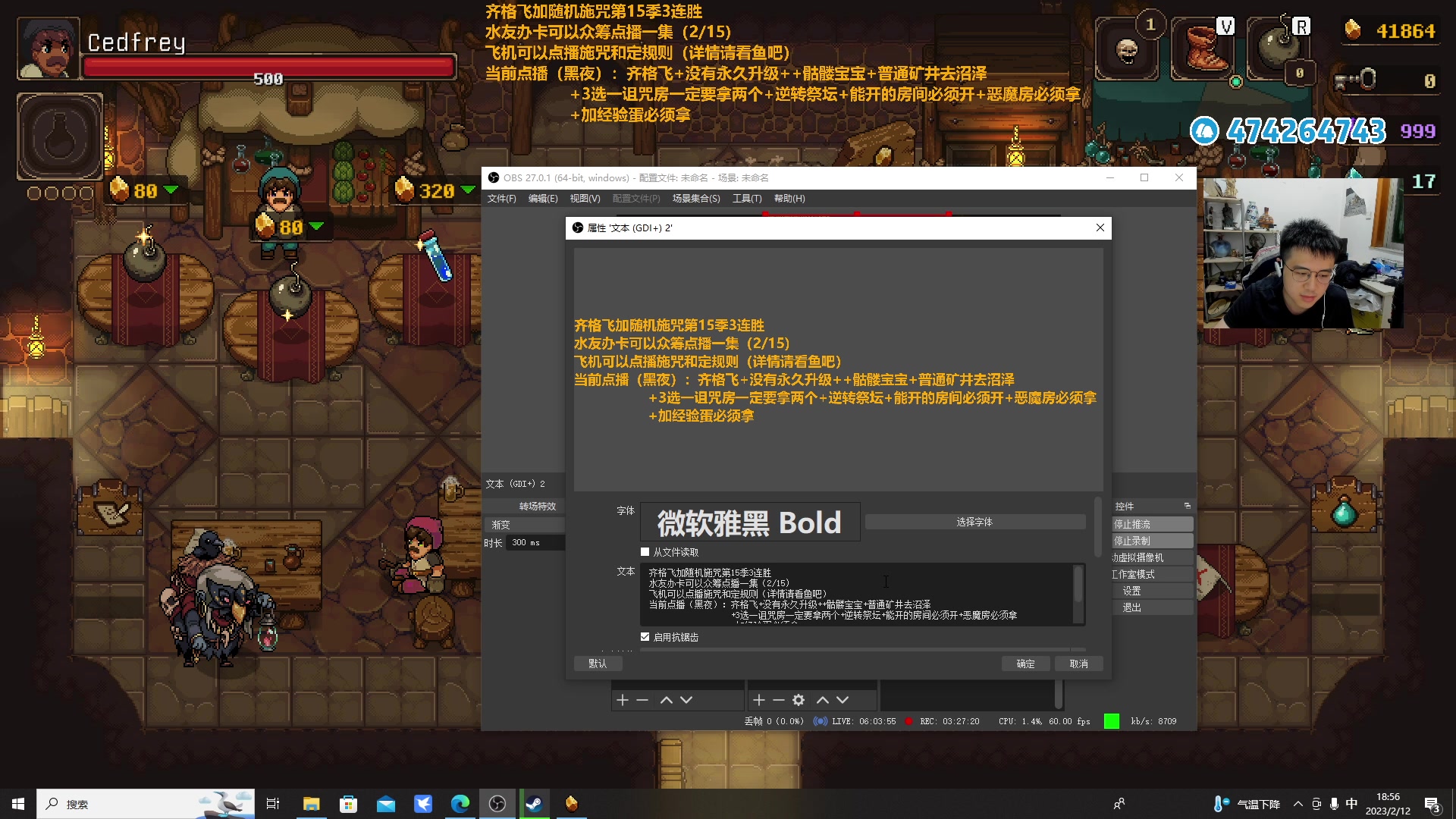Open the 视图(V) menu
1456x819 pixels.
pyautogui.click(x=585, y=199)
